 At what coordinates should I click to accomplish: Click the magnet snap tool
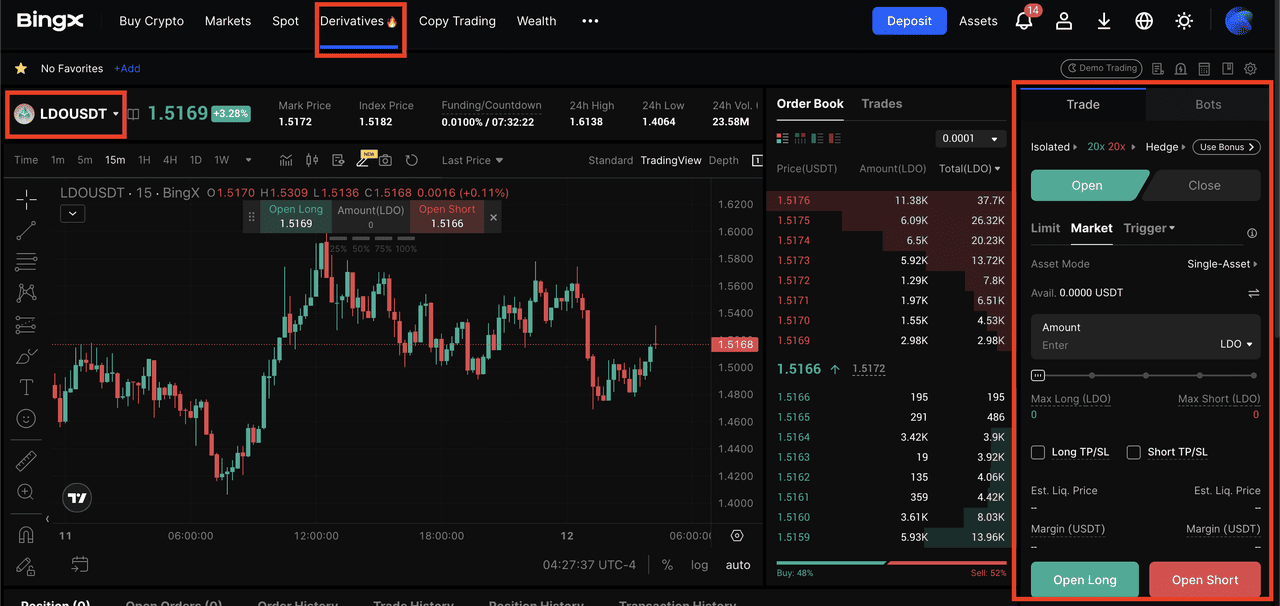pos(26,535)
